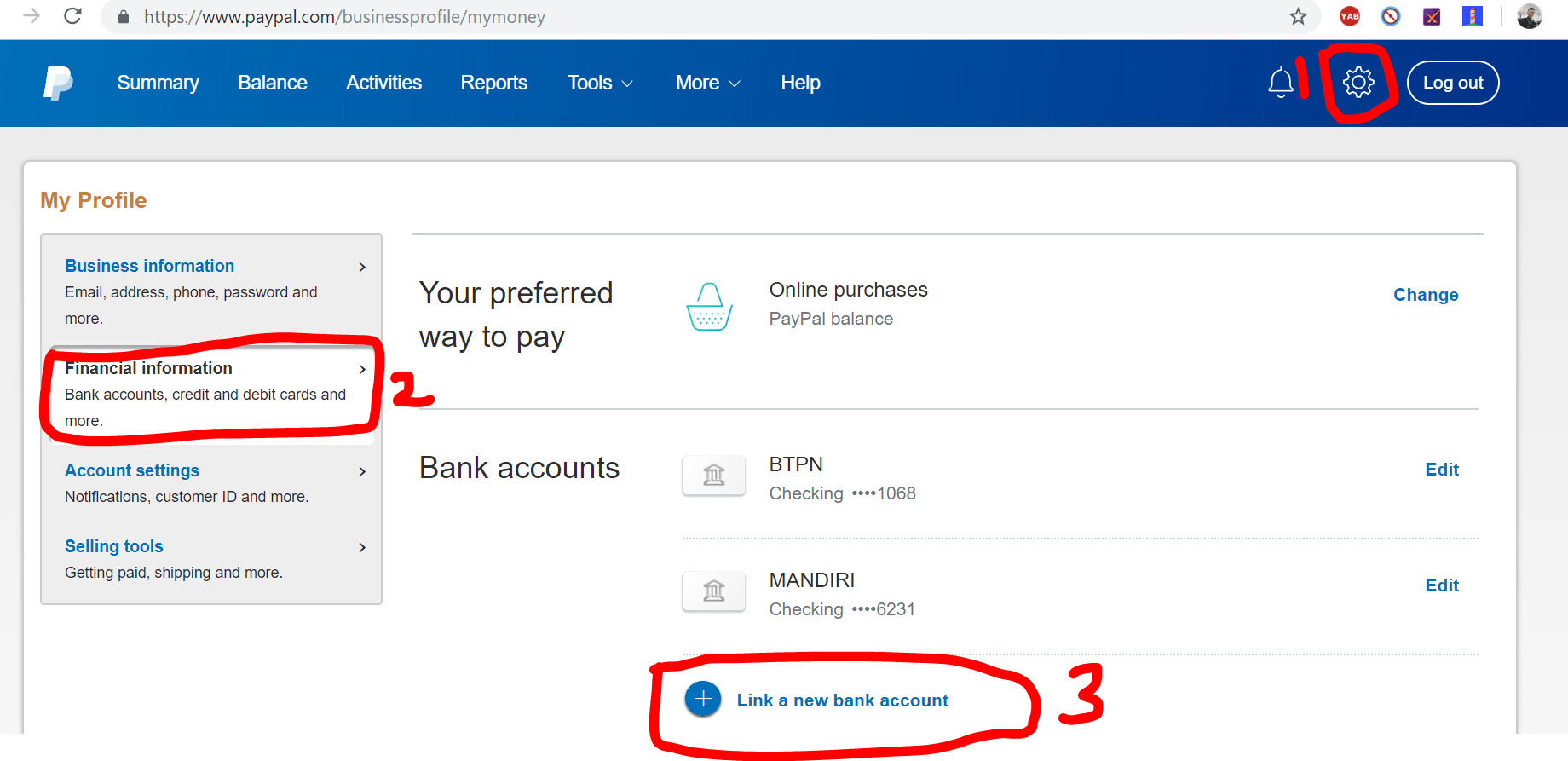Open the Financial information section
The height and width of the screenshot is (761, 1568).
[148, 368]
